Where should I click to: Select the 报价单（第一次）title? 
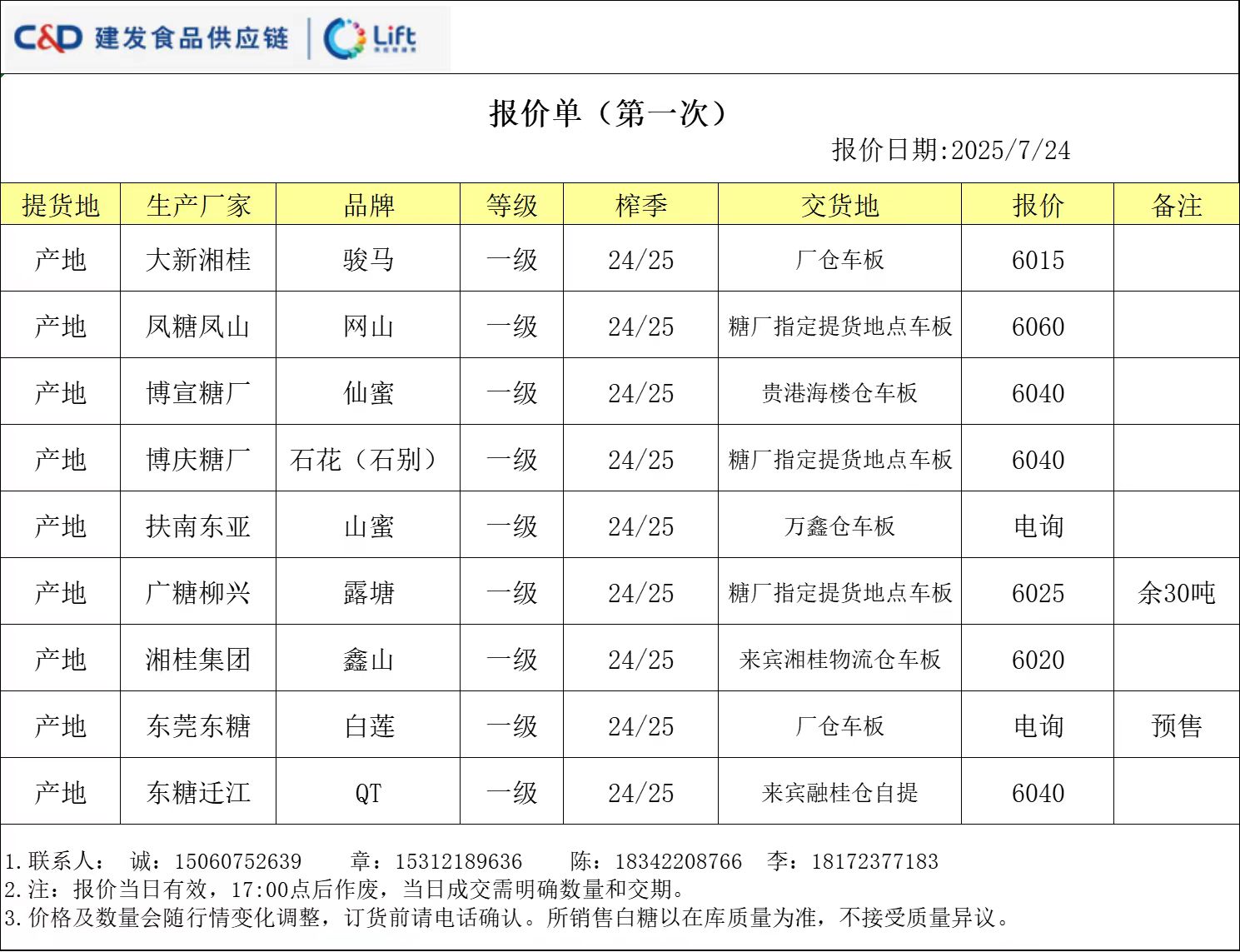point(608,113)
